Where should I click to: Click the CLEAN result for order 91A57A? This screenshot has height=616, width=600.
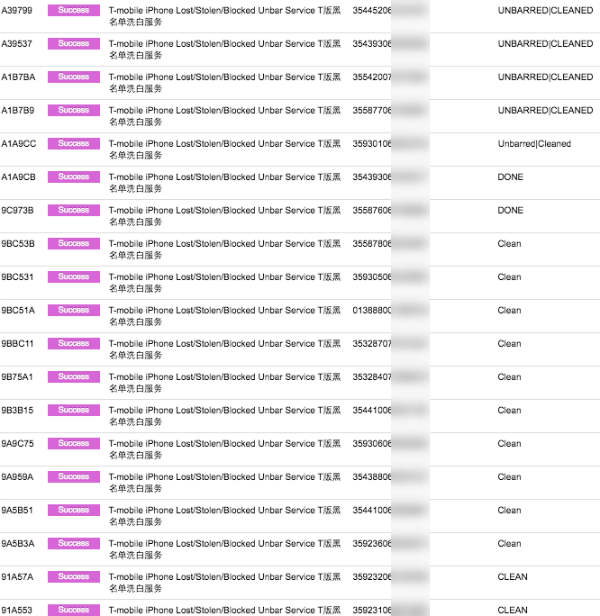(x=512, y=577)
